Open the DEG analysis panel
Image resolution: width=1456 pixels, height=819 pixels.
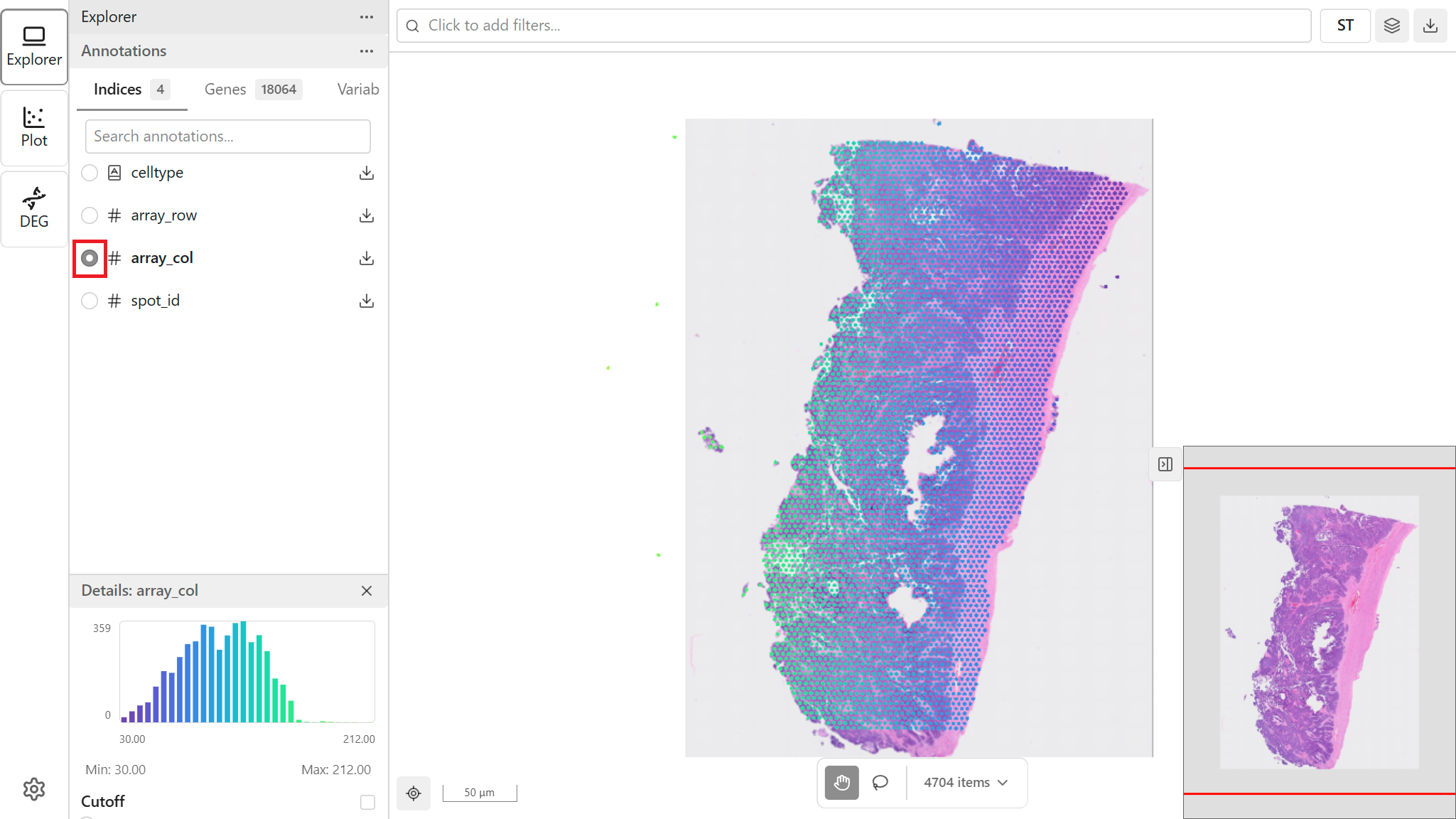pos(34,208)
